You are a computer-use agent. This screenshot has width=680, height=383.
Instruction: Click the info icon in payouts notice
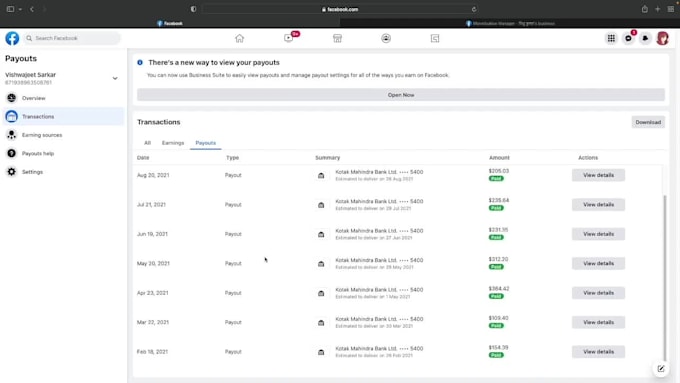coord(140,62)
